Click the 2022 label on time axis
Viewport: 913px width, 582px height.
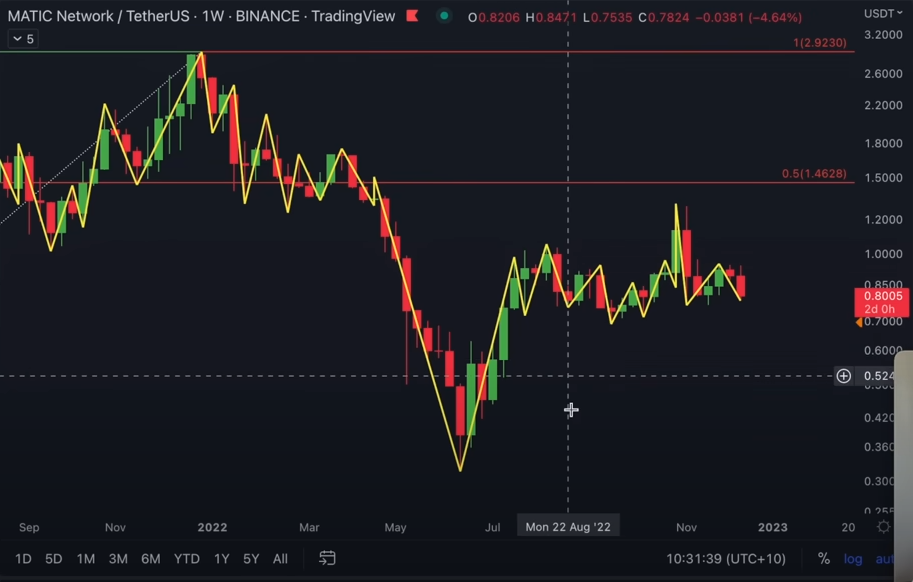coord(212,527)
